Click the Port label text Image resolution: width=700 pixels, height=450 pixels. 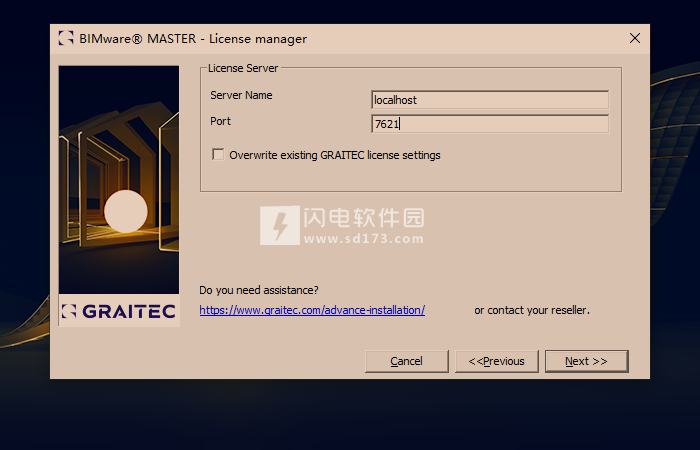click(x=221, y=121)
